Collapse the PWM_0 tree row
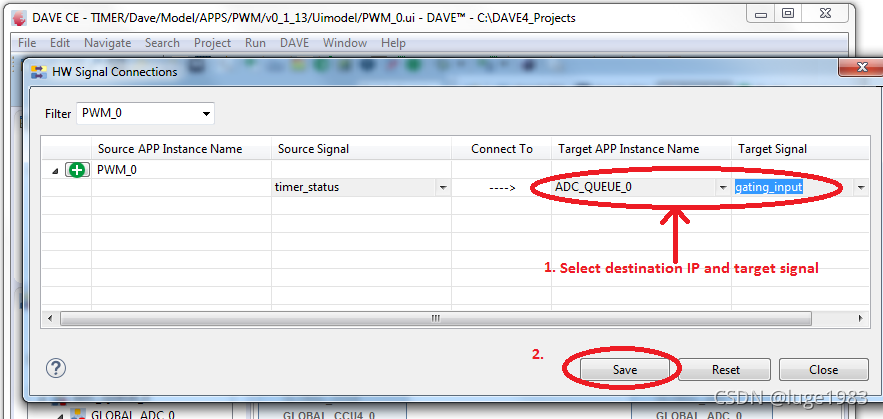The height and width of the screenshot is (419, 883). [55, 171]
